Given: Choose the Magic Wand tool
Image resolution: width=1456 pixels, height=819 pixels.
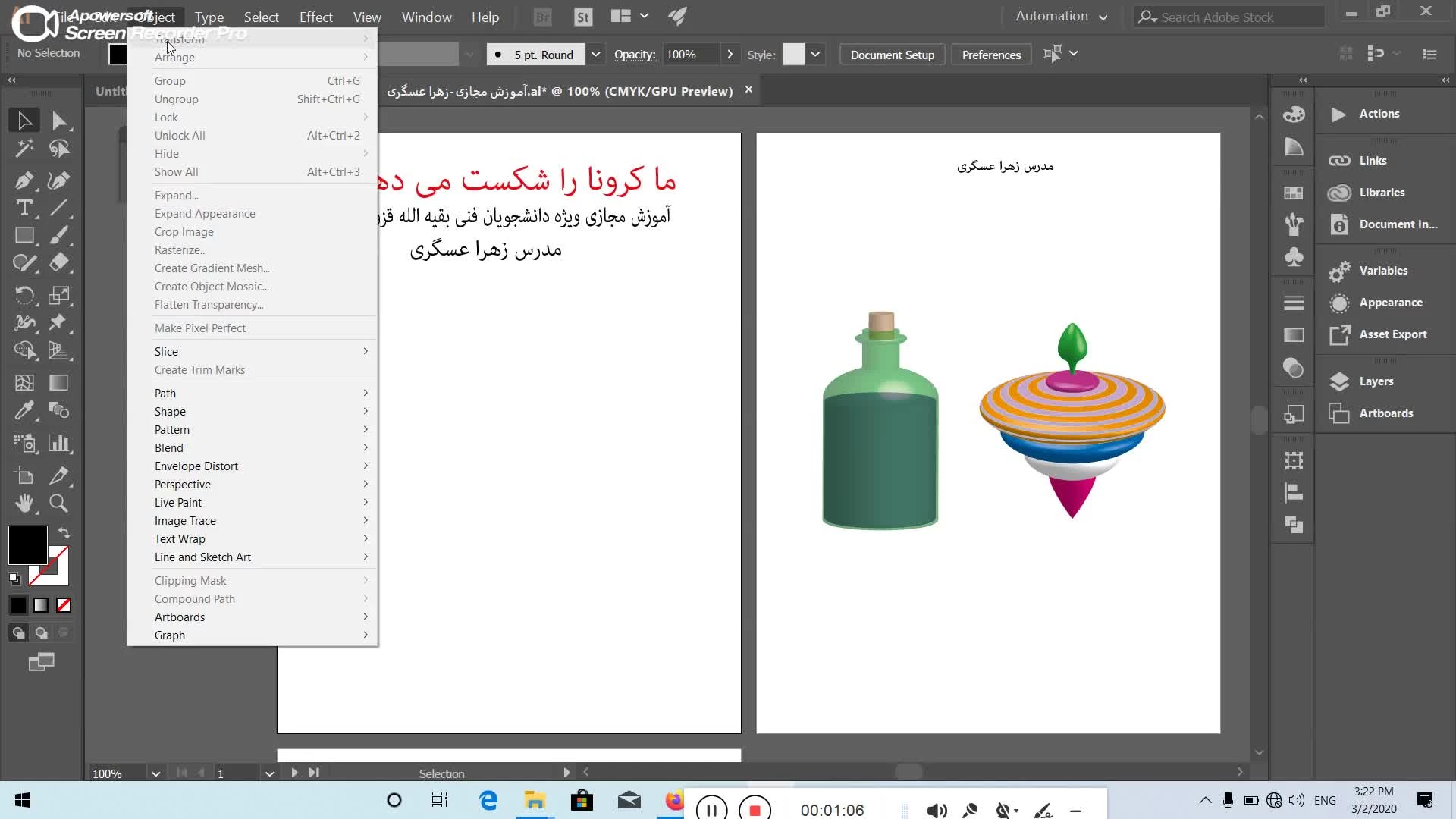Looking at the screenshot, I should point(24,149).
